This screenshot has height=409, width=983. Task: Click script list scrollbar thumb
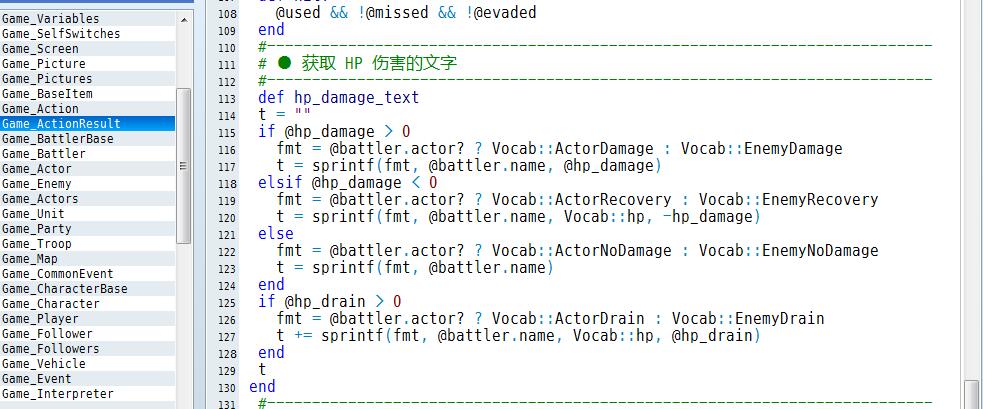click(x=184, y=166)
